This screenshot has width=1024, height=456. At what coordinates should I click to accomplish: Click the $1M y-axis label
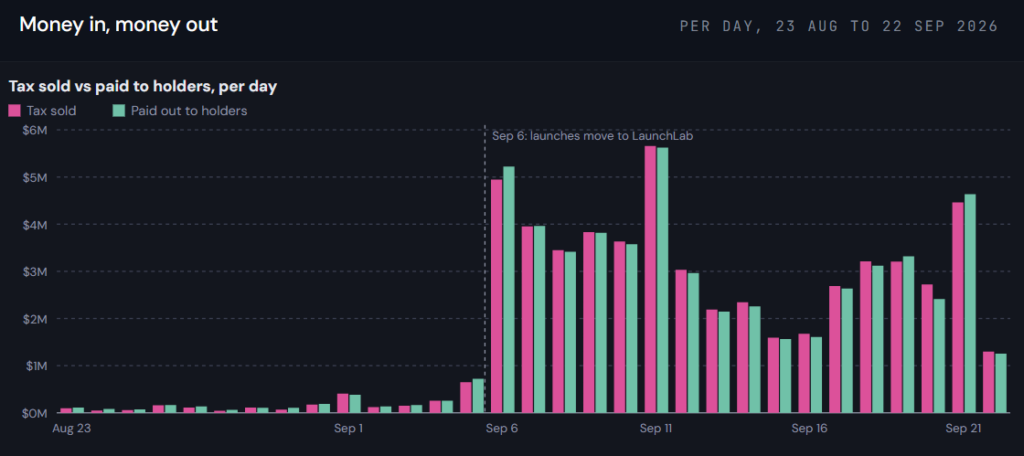[37, 366]
